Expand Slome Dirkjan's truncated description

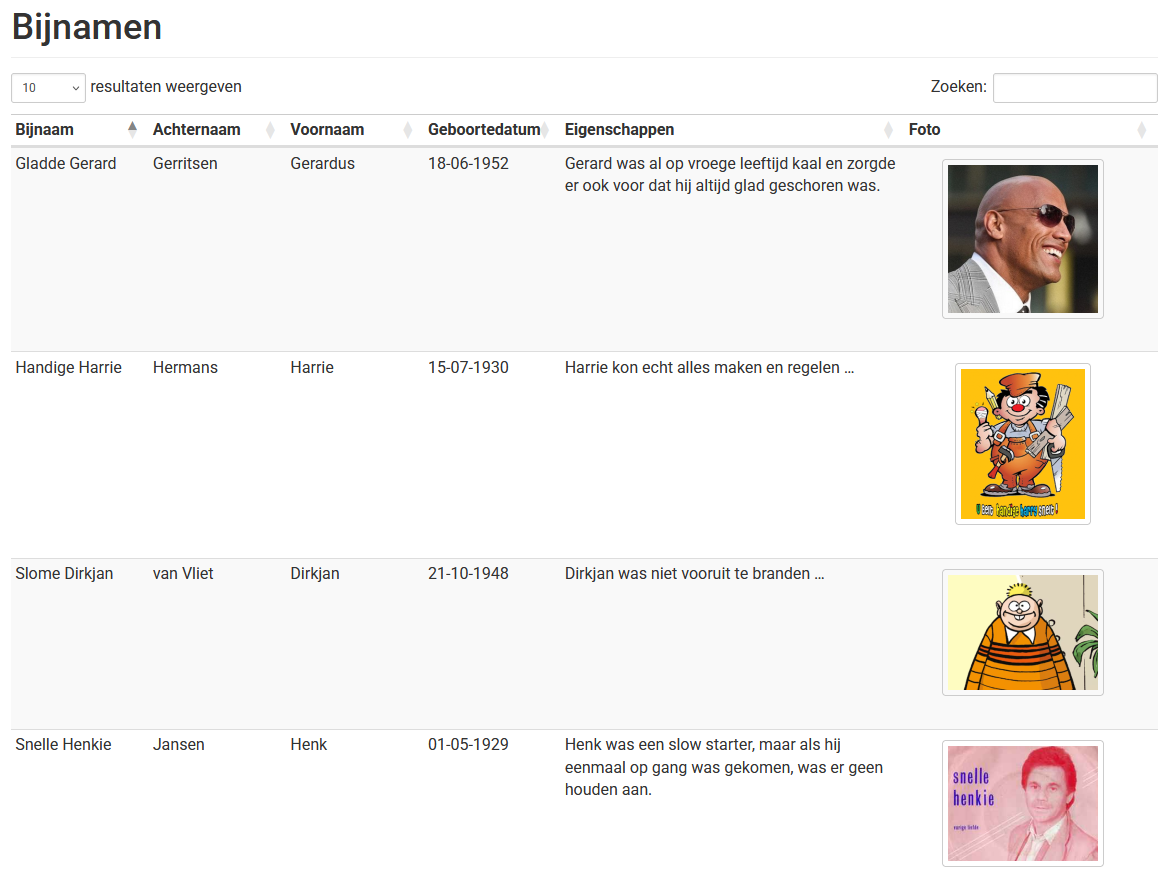pos(818,574)
